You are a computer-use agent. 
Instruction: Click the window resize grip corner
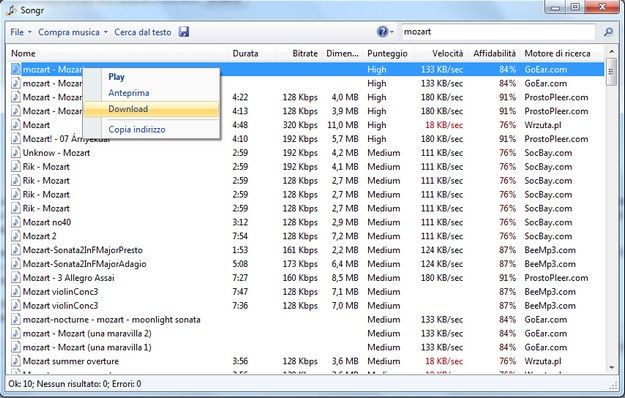pos(613,385)
